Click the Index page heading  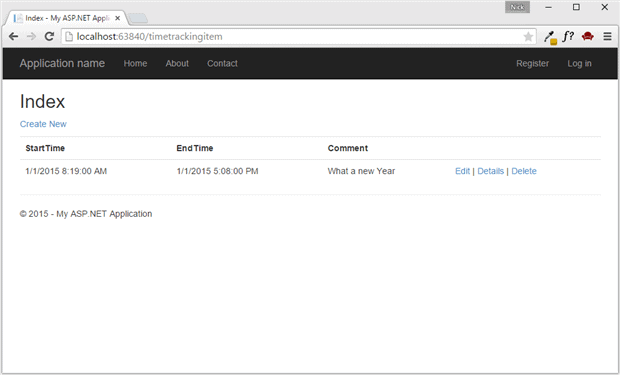(42, 102)
